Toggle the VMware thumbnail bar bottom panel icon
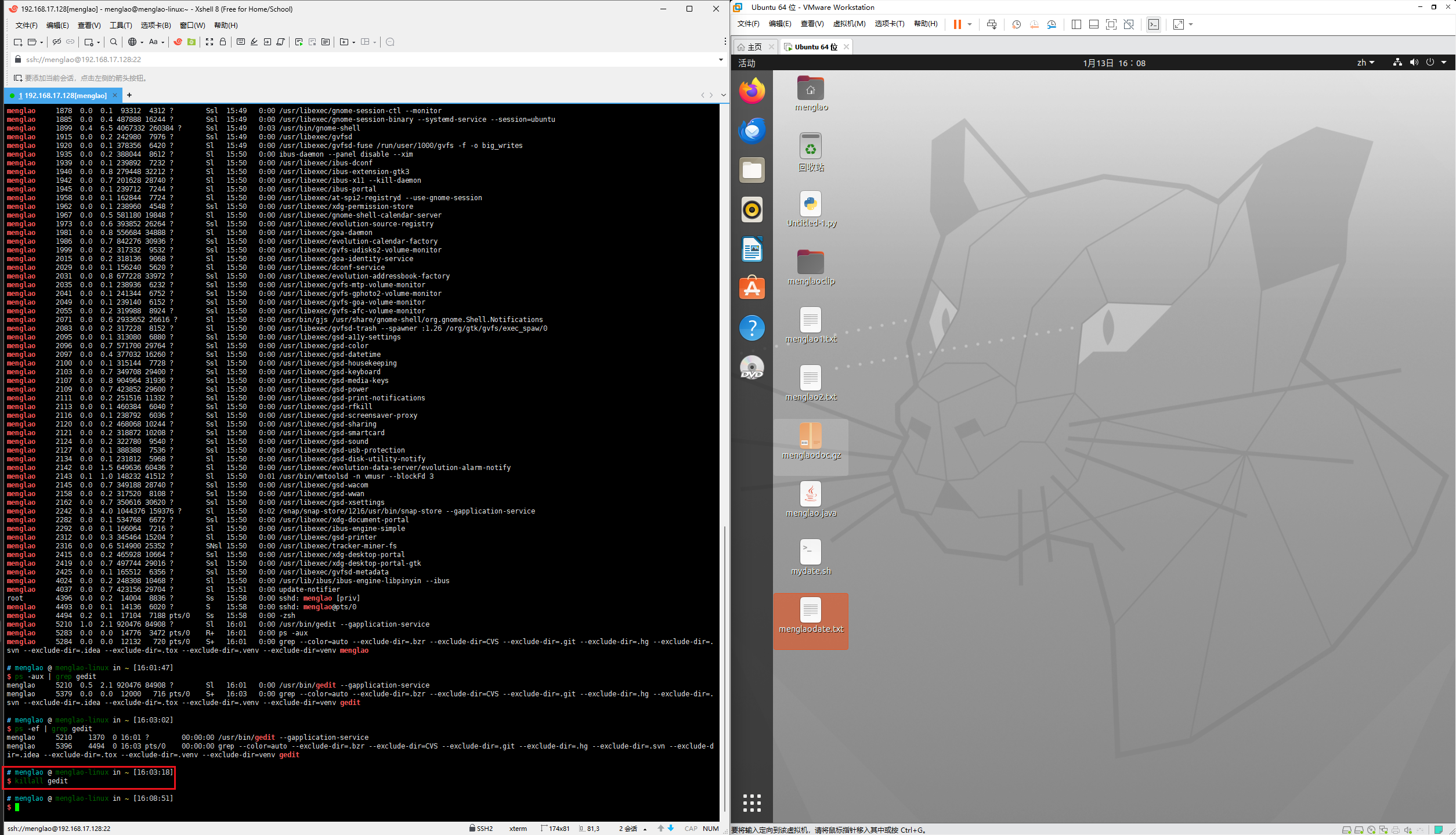Screen dimensions: 1456x835 tap(1094, 24)
